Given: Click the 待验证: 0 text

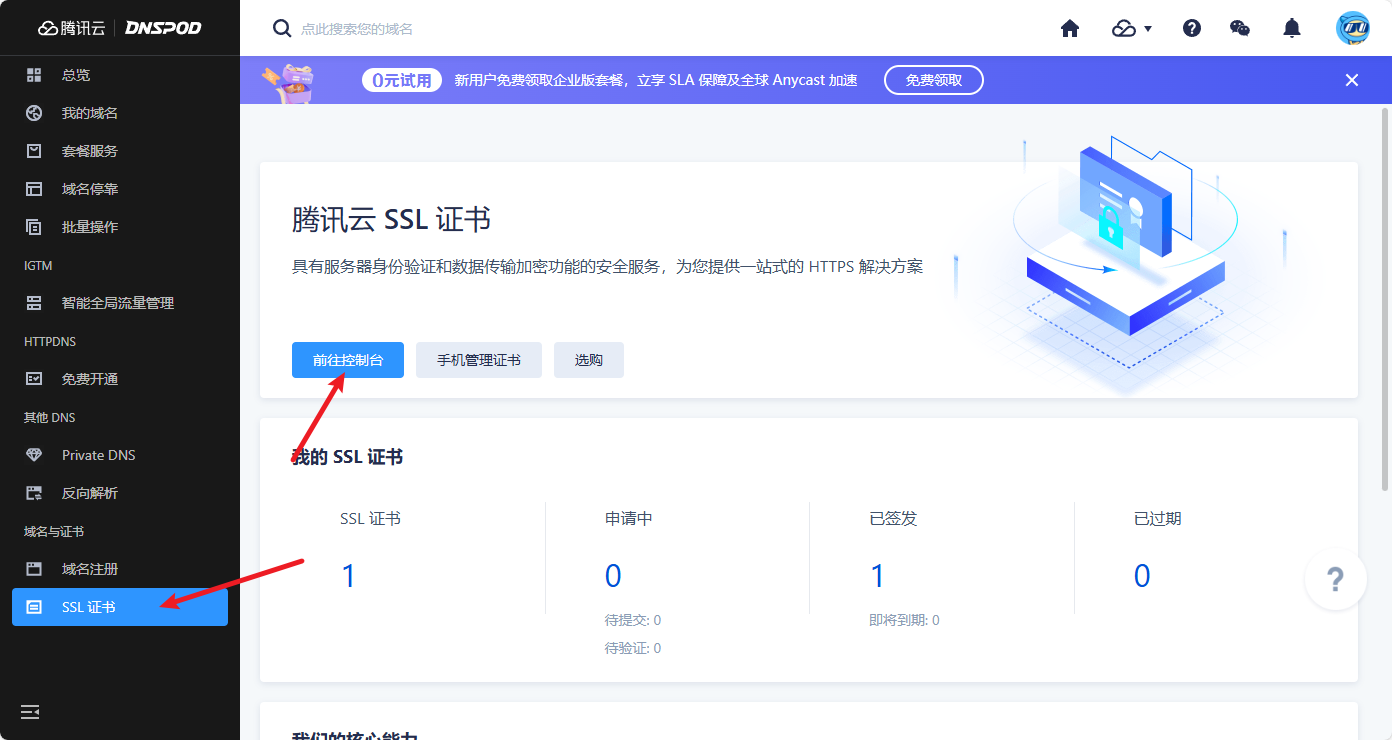Looking at the screenshot, I should pyautogui.click(x=633, y=648).
